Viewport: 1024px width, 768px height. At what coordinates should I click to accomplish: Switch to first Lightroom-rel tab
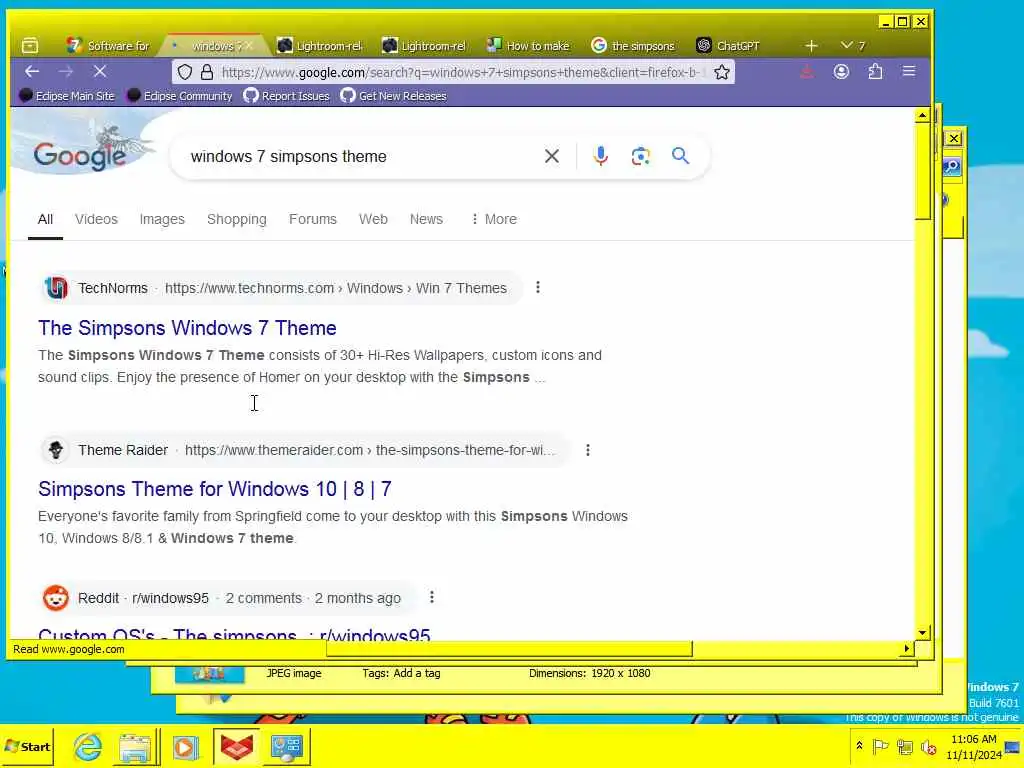[x=319, y=46]
